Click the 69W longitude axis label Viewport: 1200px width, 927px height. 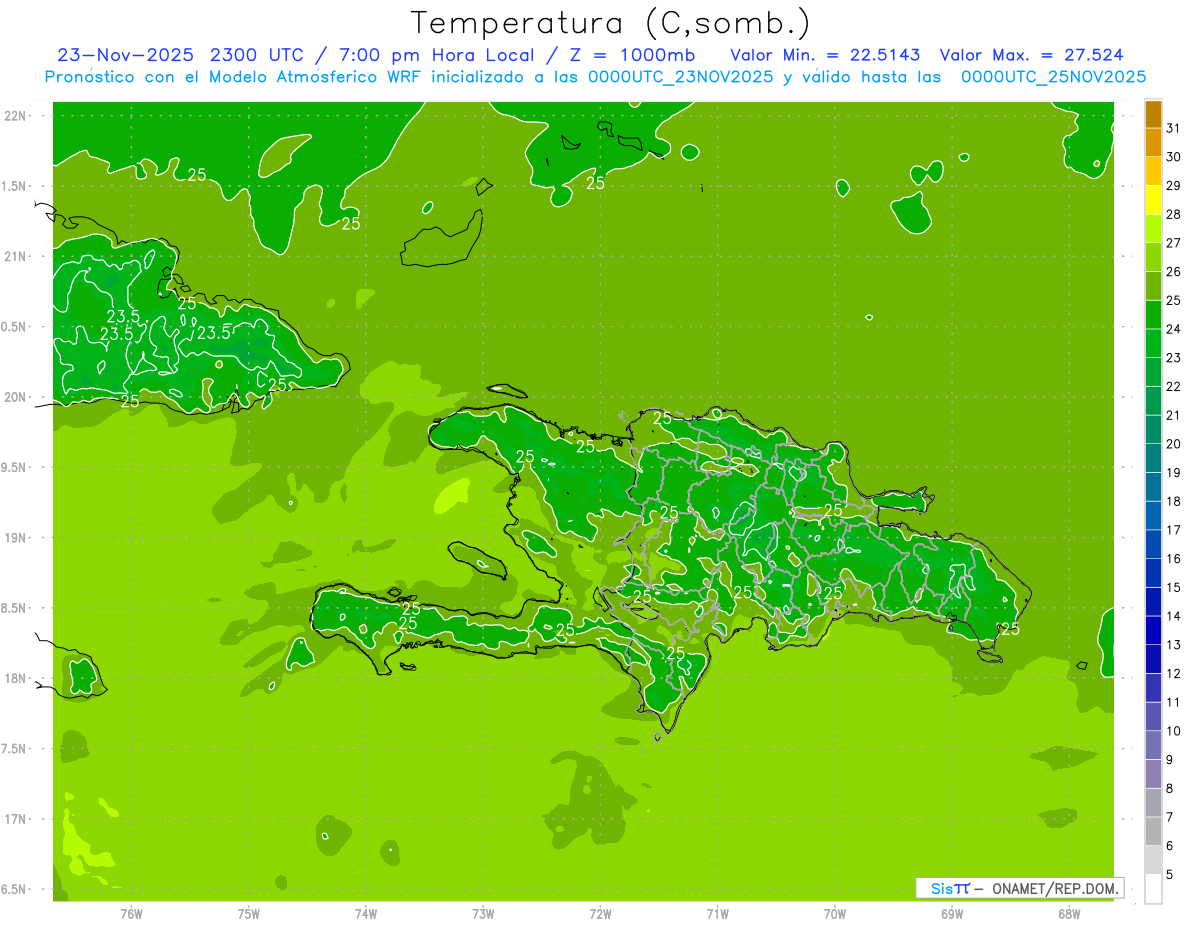[951, 914]
